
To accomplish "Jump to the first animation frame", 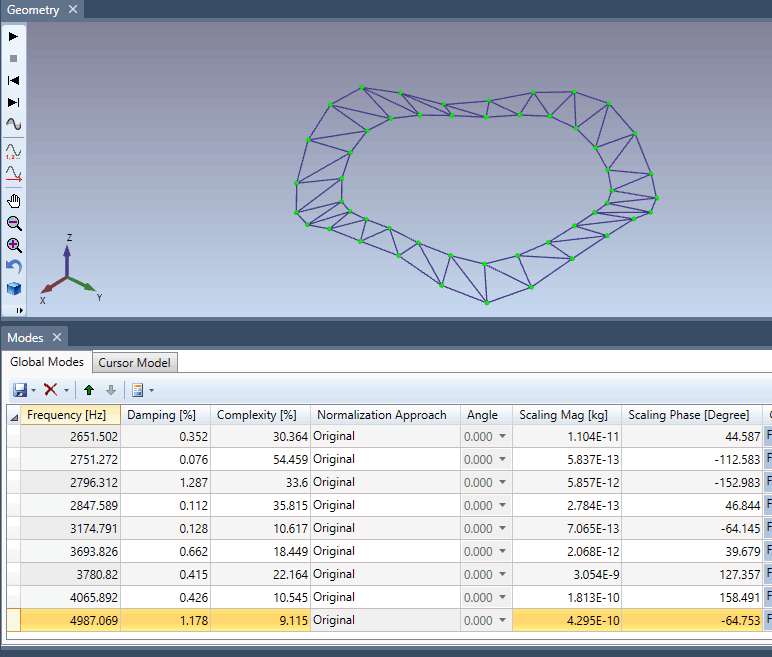I will (13, 80).
